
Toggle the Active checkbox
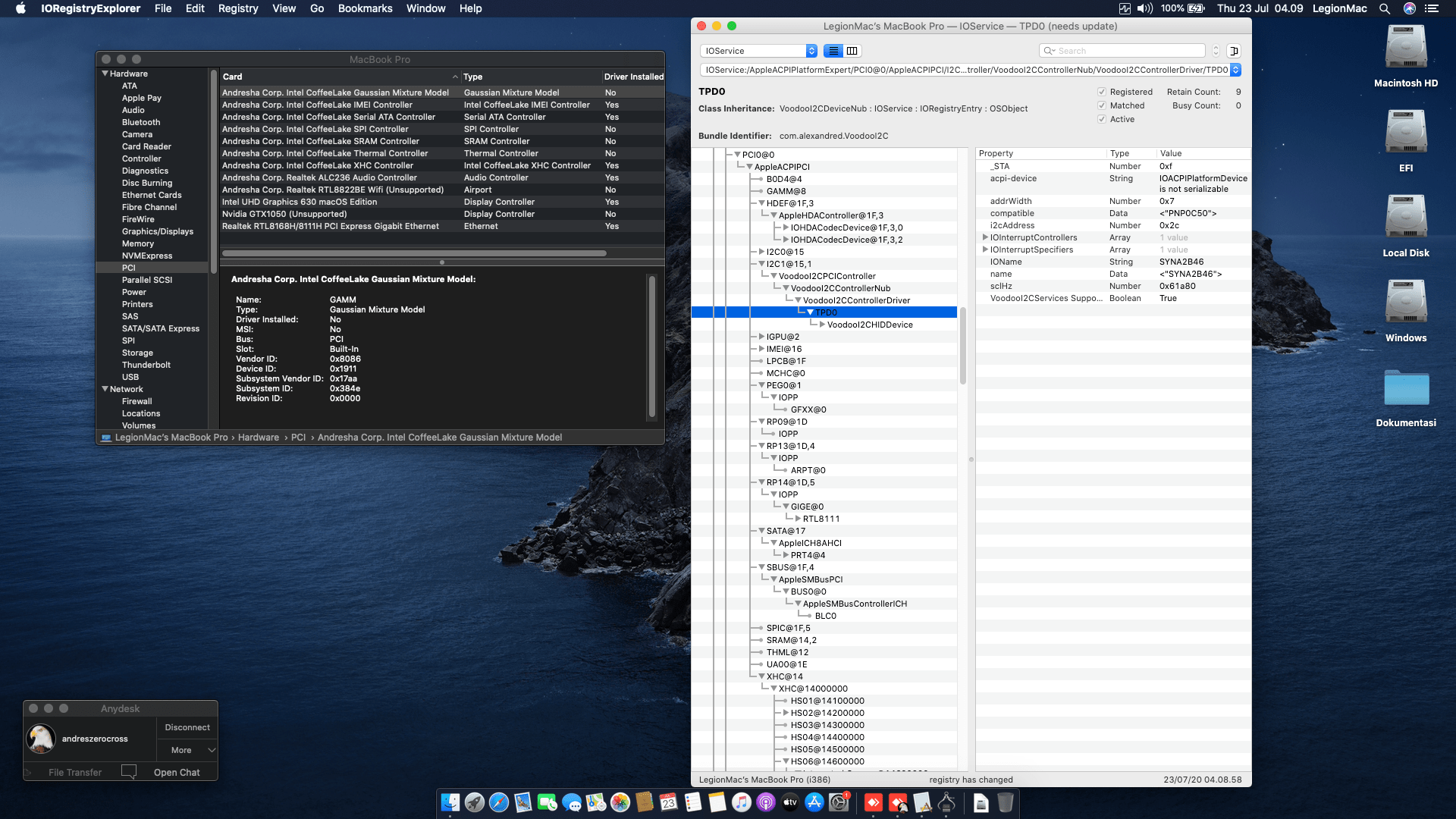[1102, 119]
